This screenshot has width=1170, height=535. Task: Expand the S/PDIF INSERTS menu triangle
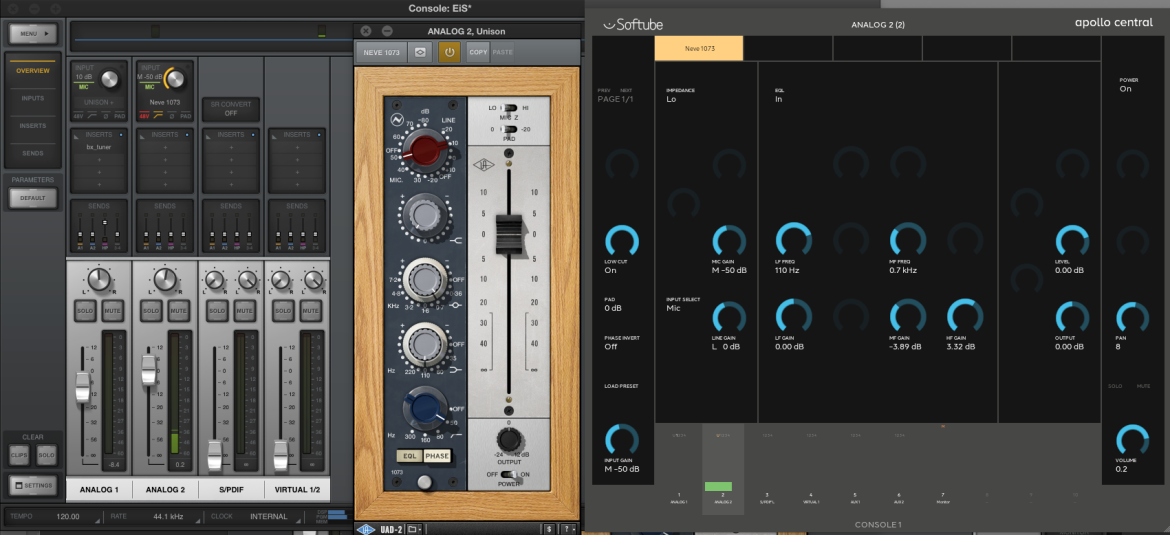tap(208, 135)
